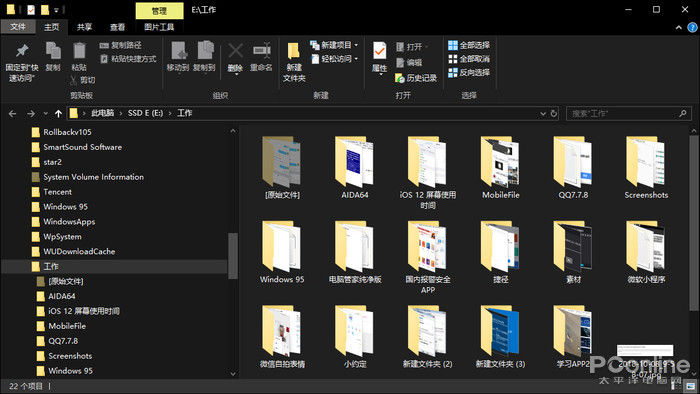
Task: Go back with the left arrow
Action: click(12, 114)
